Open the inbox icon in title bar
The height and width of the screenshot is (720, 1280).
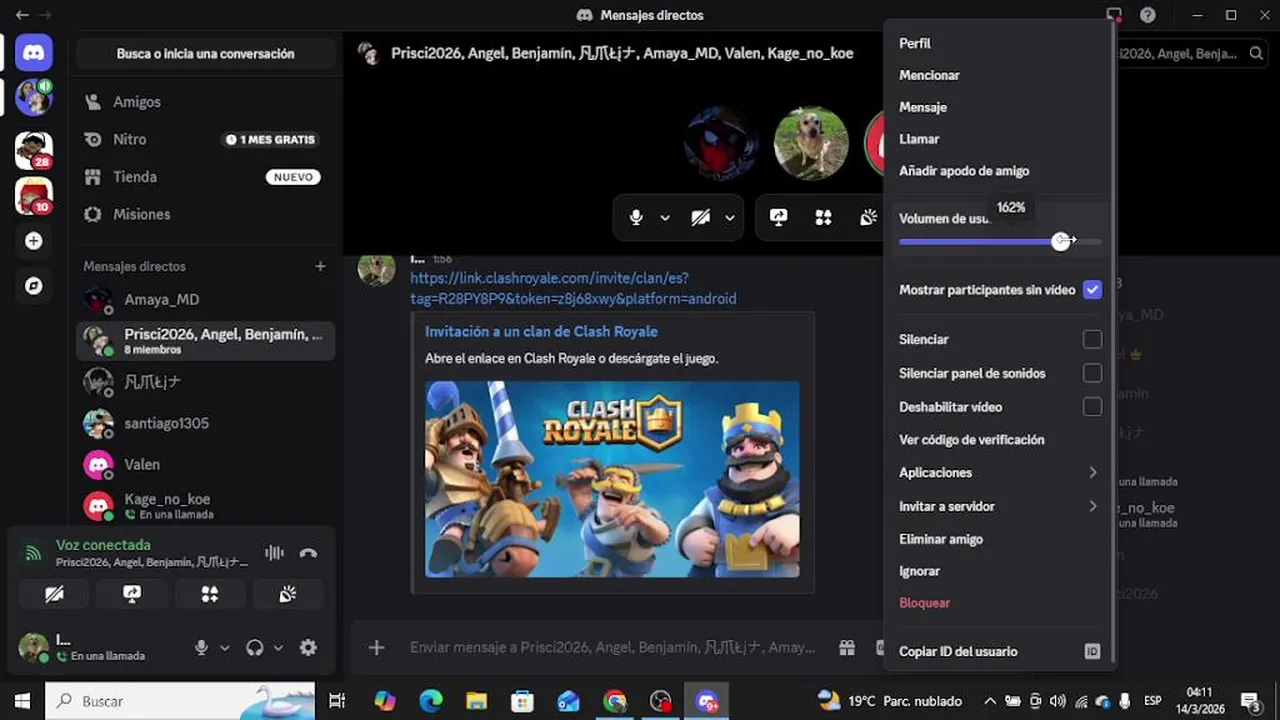(1114, 15)
